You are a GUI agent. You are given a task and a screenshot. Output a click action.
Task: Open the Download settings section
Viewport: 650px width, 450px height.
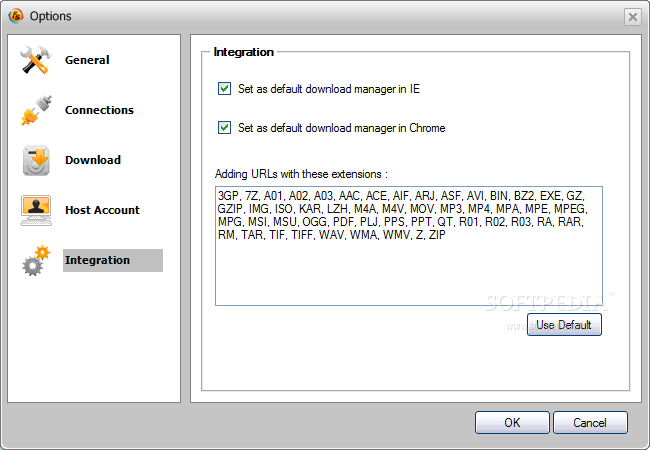pos(93,160)
